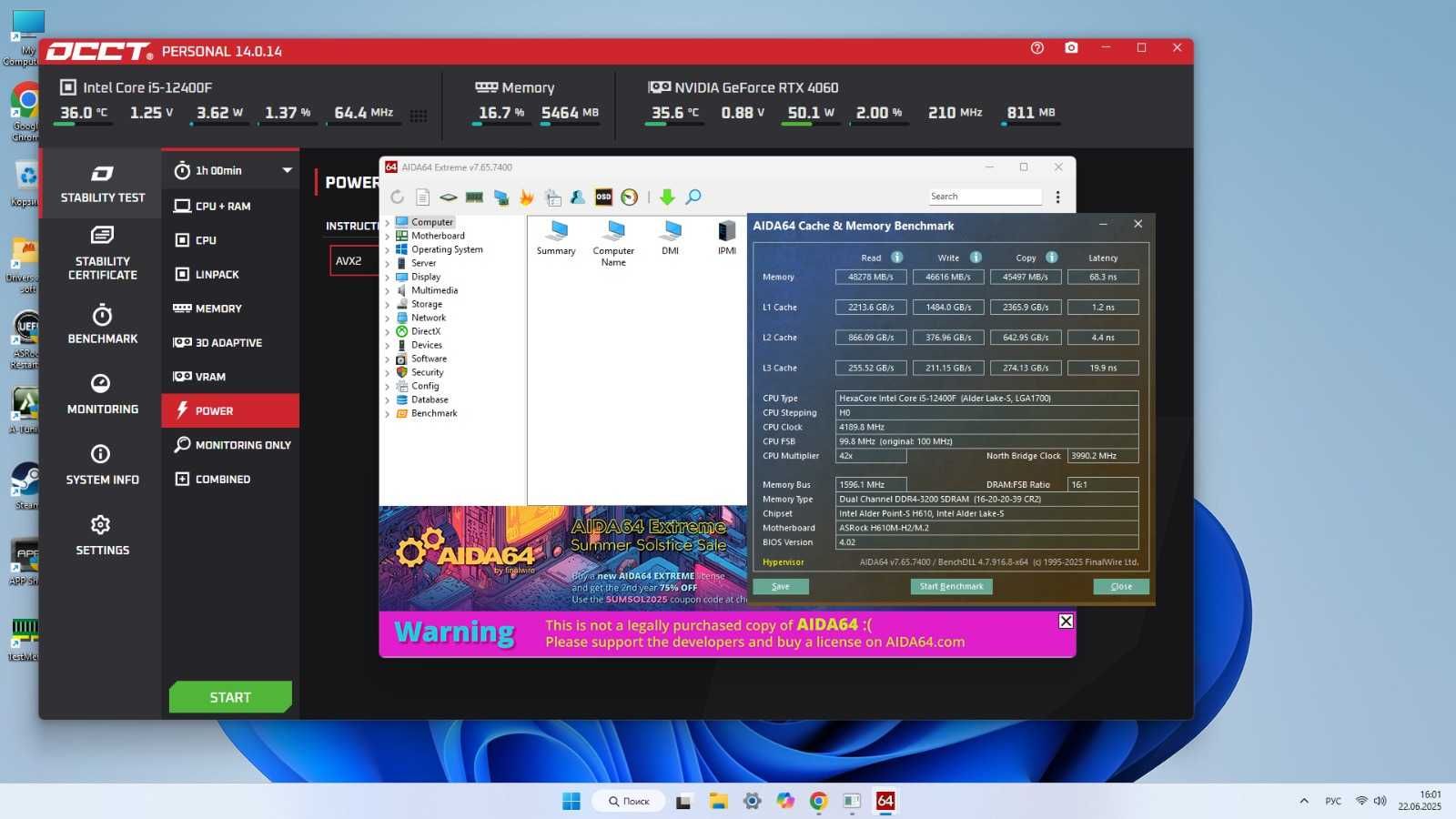Click the Write info icon in benchmark

tap(976, 258)
